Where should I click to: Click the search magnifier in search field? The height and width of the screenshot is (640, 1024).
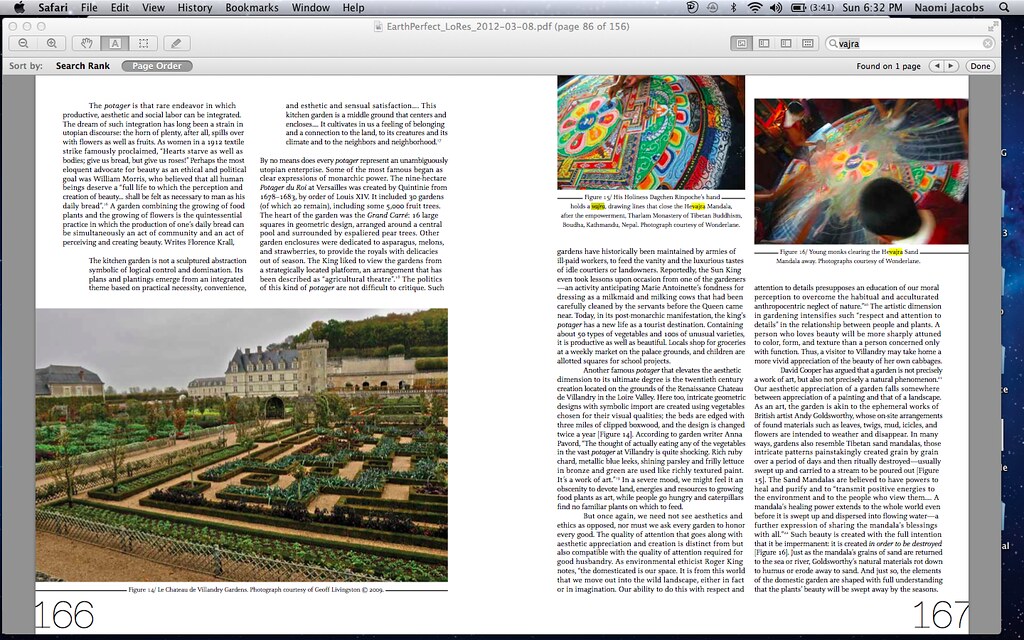833,44
